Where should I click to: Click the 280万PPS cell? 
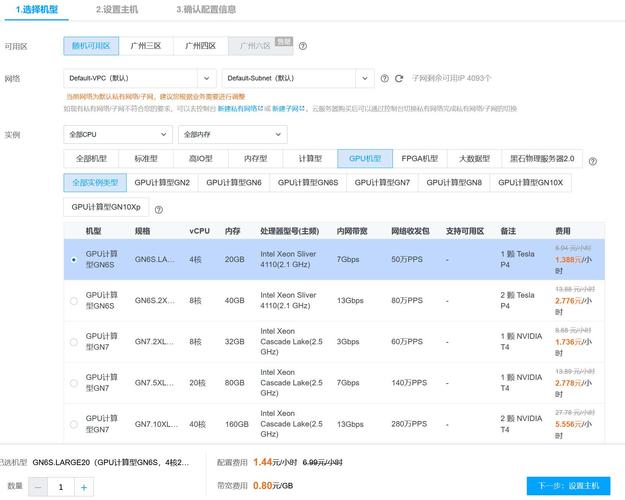409,424
